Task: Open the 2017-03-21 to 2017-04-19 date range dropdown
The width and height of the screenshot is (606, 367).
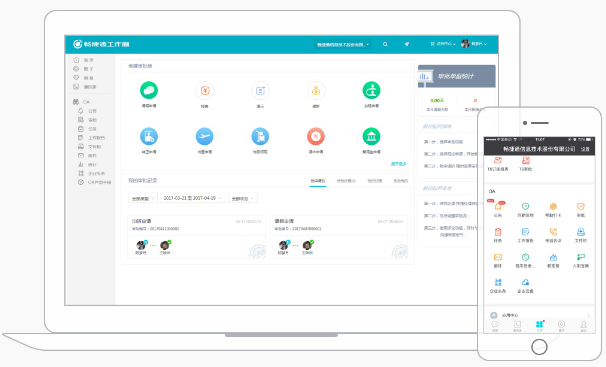Action: tap(192, 198)
